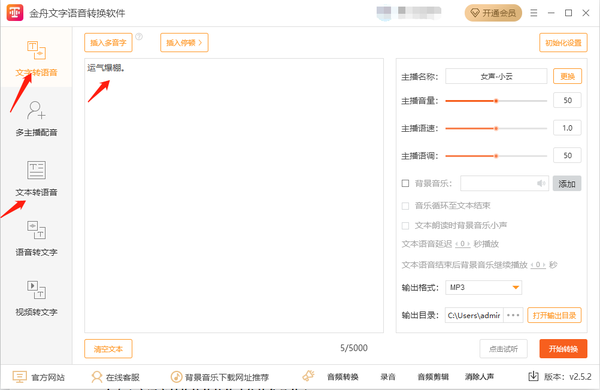Click the version text v2.5.2
The height and width of the screenshot is (390, 600).
pyautogui.click(x=580, y=377)
